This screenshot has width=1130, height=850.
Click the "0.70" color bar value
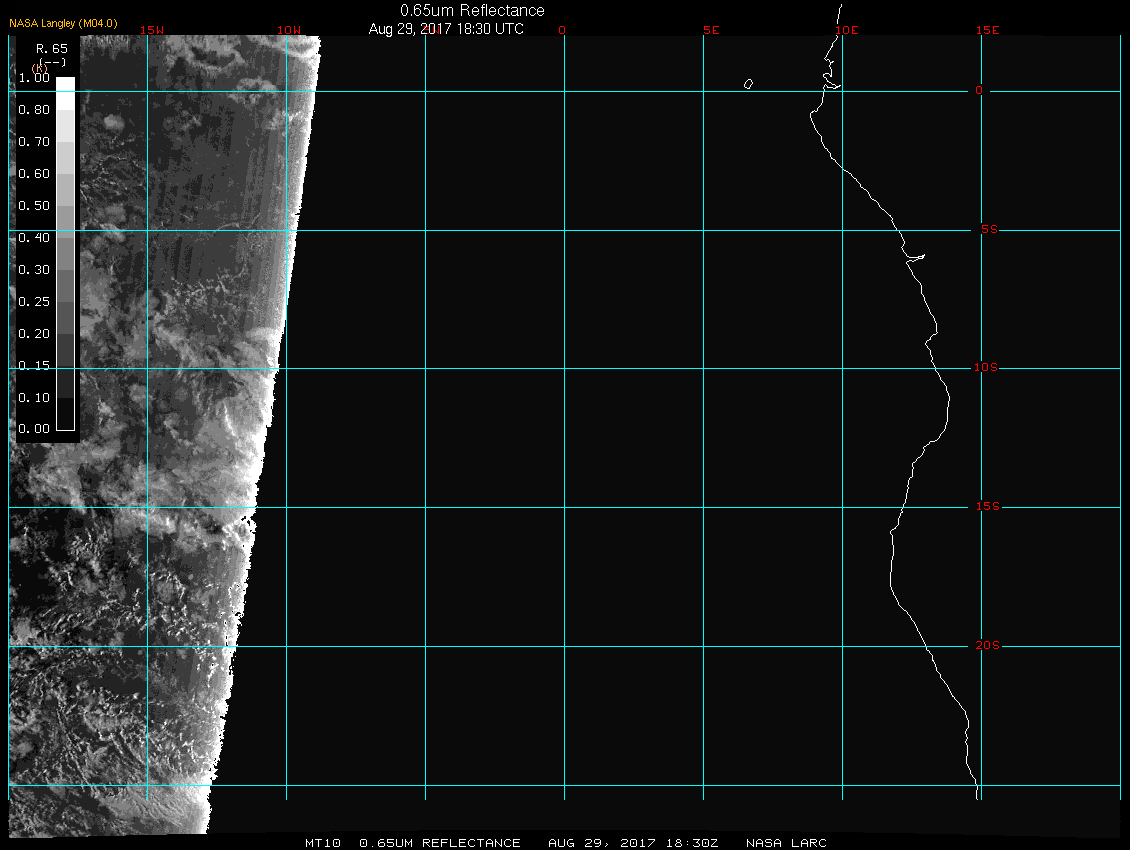pyautogui.click(x=34, y=141)
